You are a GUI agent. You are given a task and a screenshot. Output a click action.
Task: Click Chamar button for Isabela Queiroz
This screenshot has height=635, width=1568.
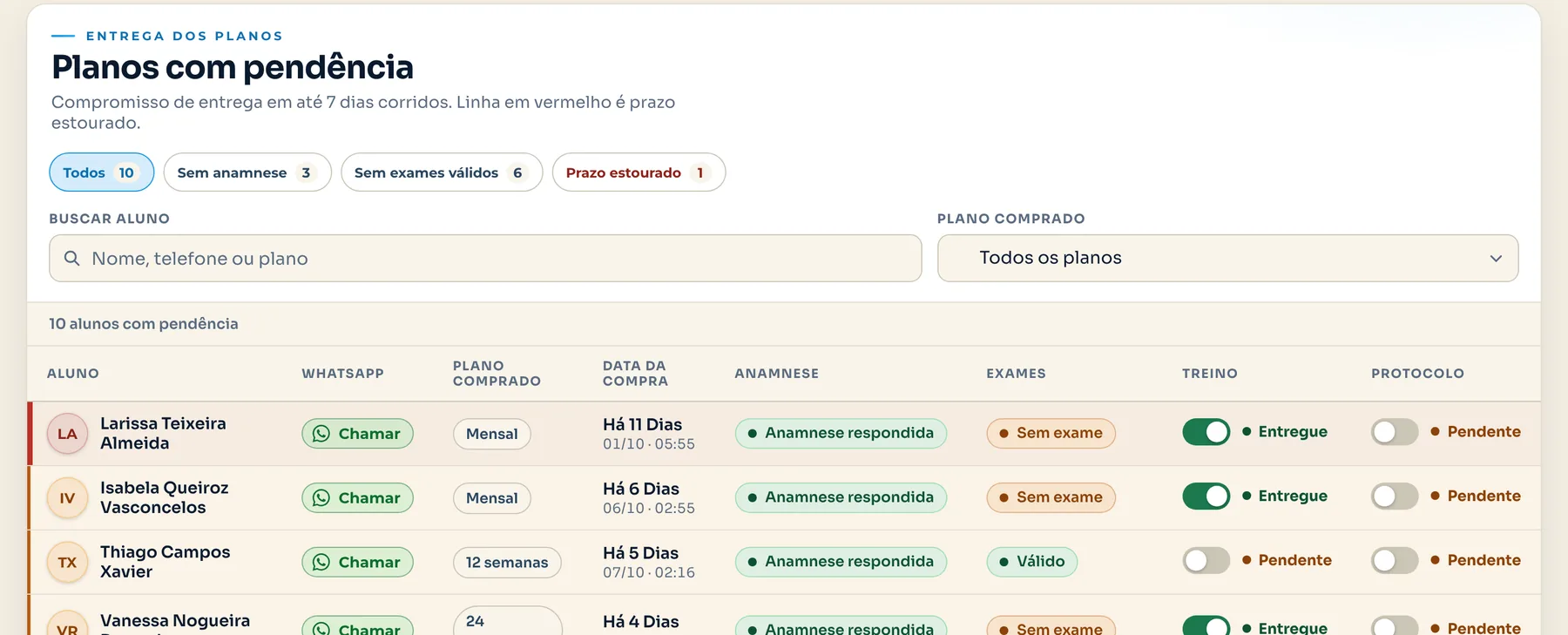(x=357, y=498)
